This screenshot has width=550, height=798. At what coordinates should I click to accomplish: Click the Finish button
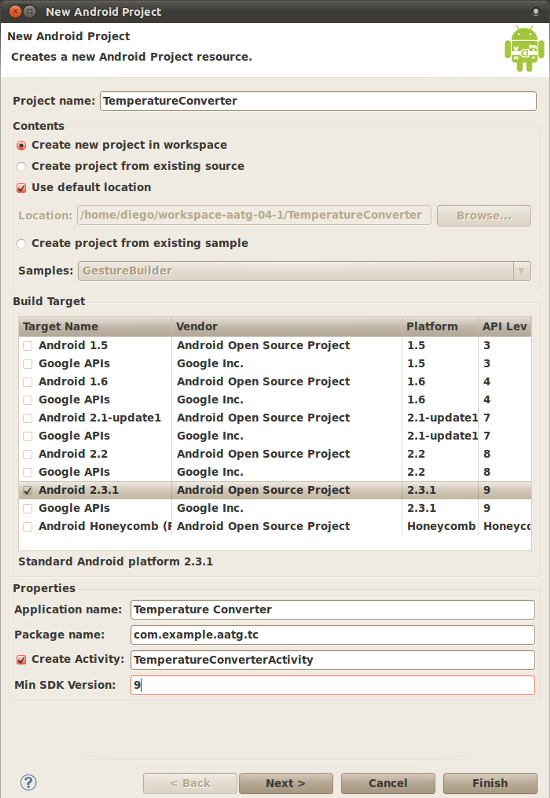(x=490, y=783)
